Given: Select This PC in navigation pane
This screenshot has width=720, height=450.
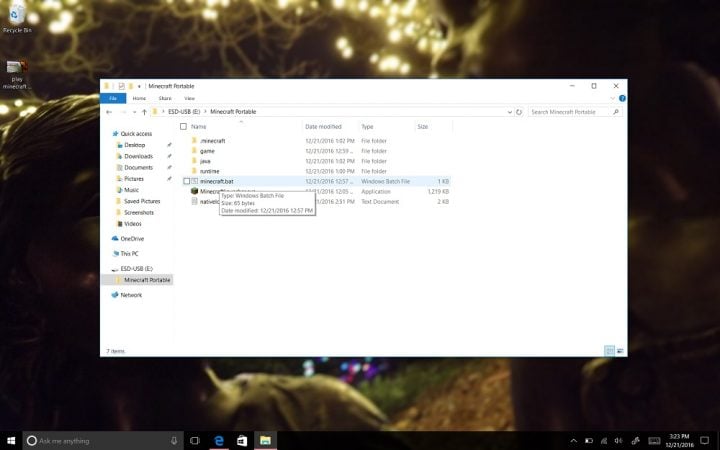Looking at the screenshot, I should tap(129, 253).
